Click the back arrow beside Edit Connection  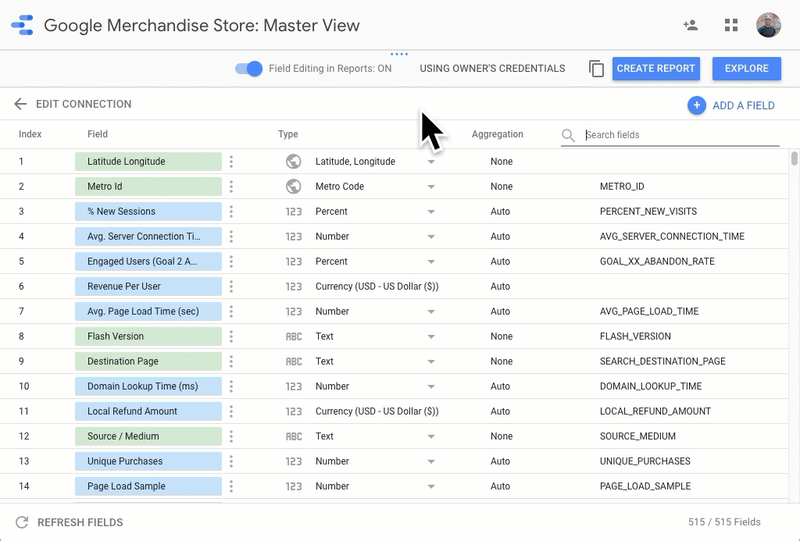click(x=20, y=104)
